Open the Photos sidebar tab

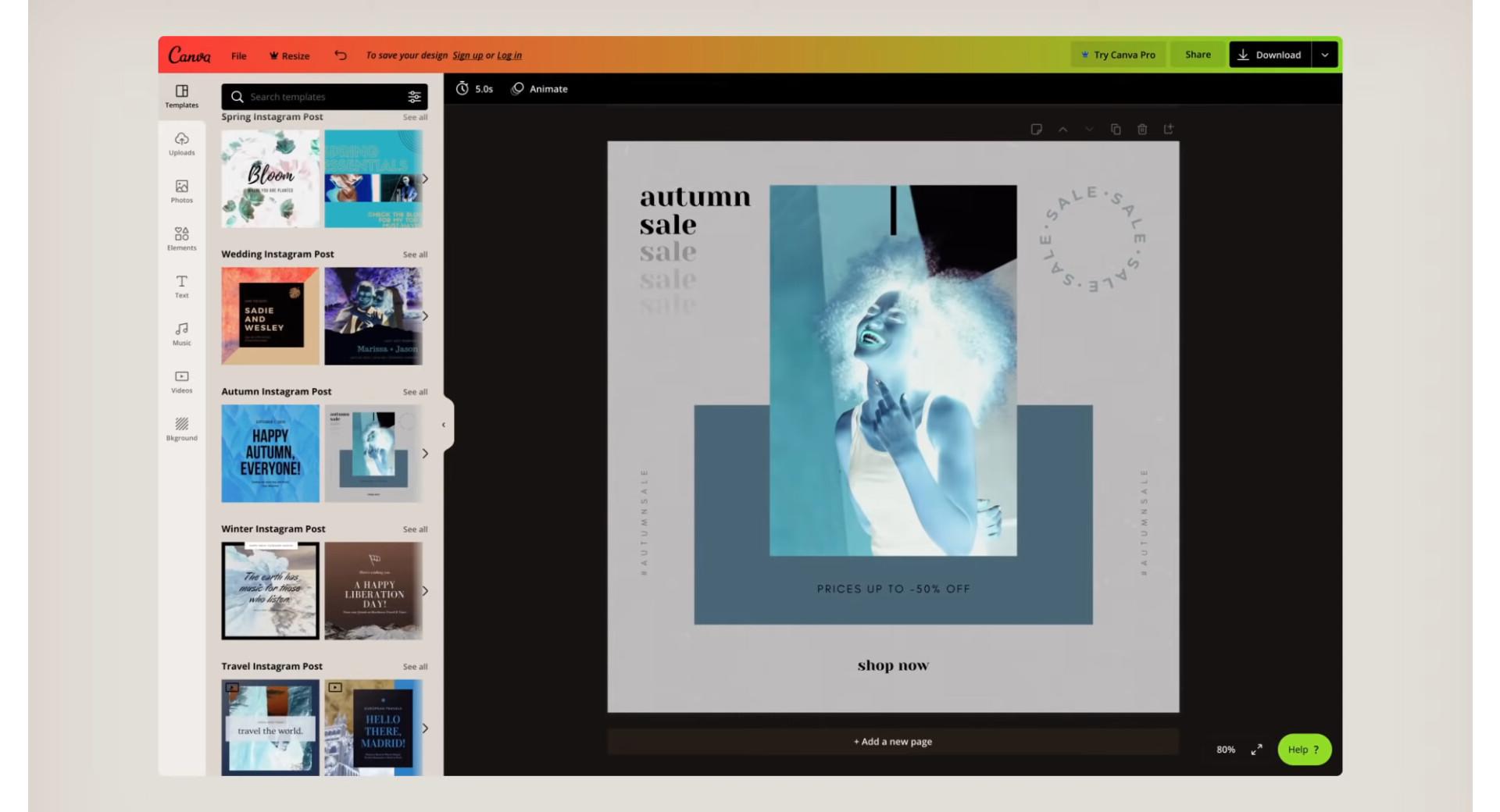[x=181, y=191]
